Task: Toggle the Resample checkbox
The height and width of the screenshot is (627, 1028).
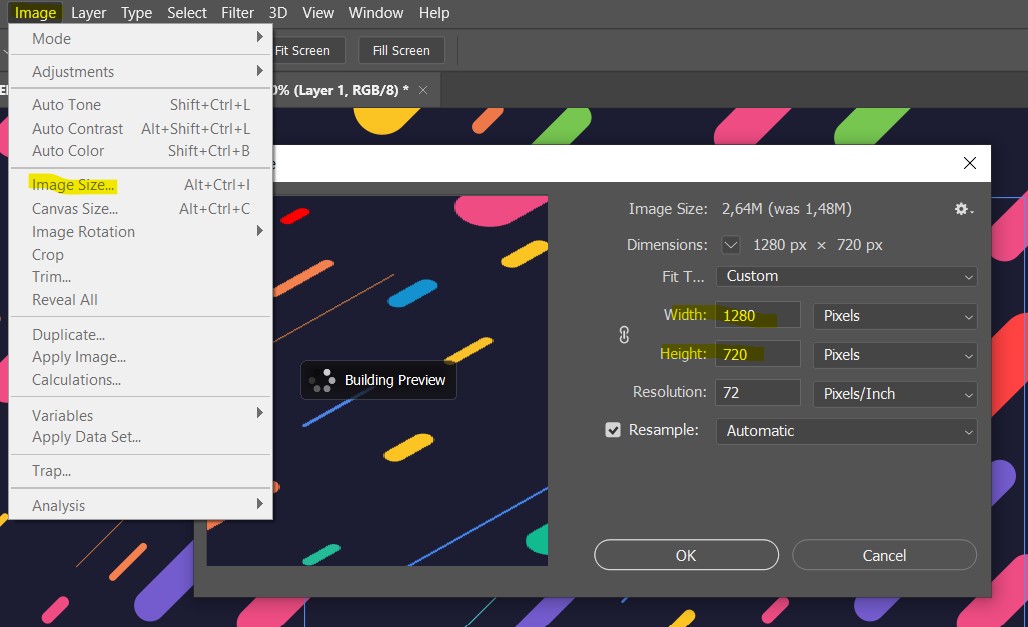Action: click(613, 430)
